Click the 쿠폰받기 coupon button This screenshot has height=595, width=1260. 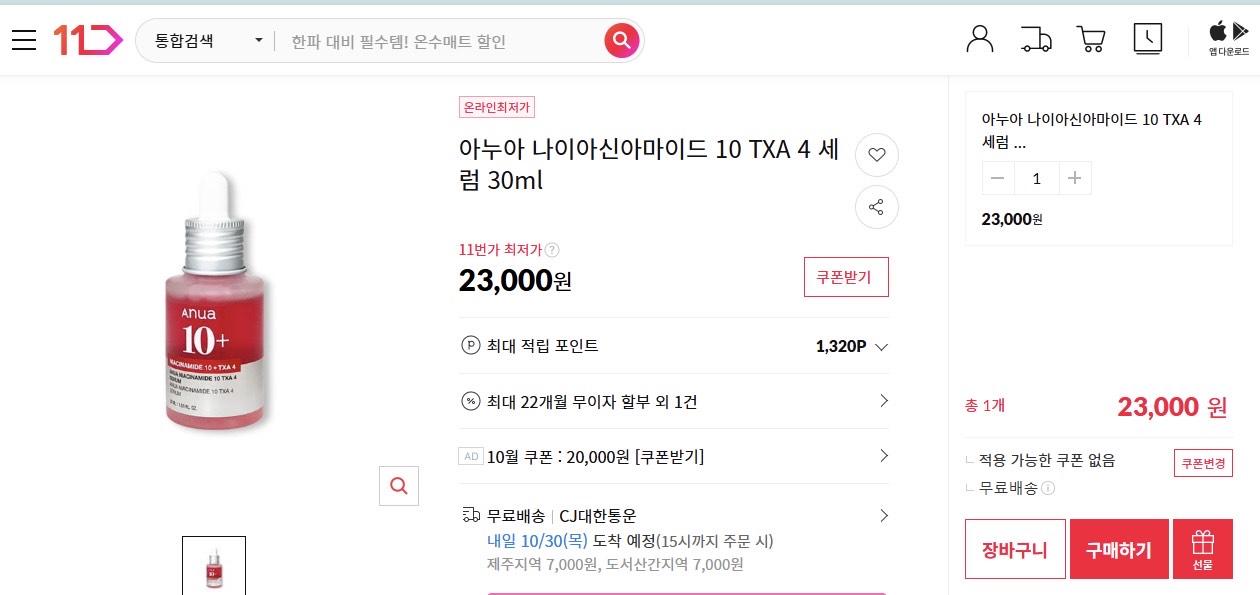[846, 277]
